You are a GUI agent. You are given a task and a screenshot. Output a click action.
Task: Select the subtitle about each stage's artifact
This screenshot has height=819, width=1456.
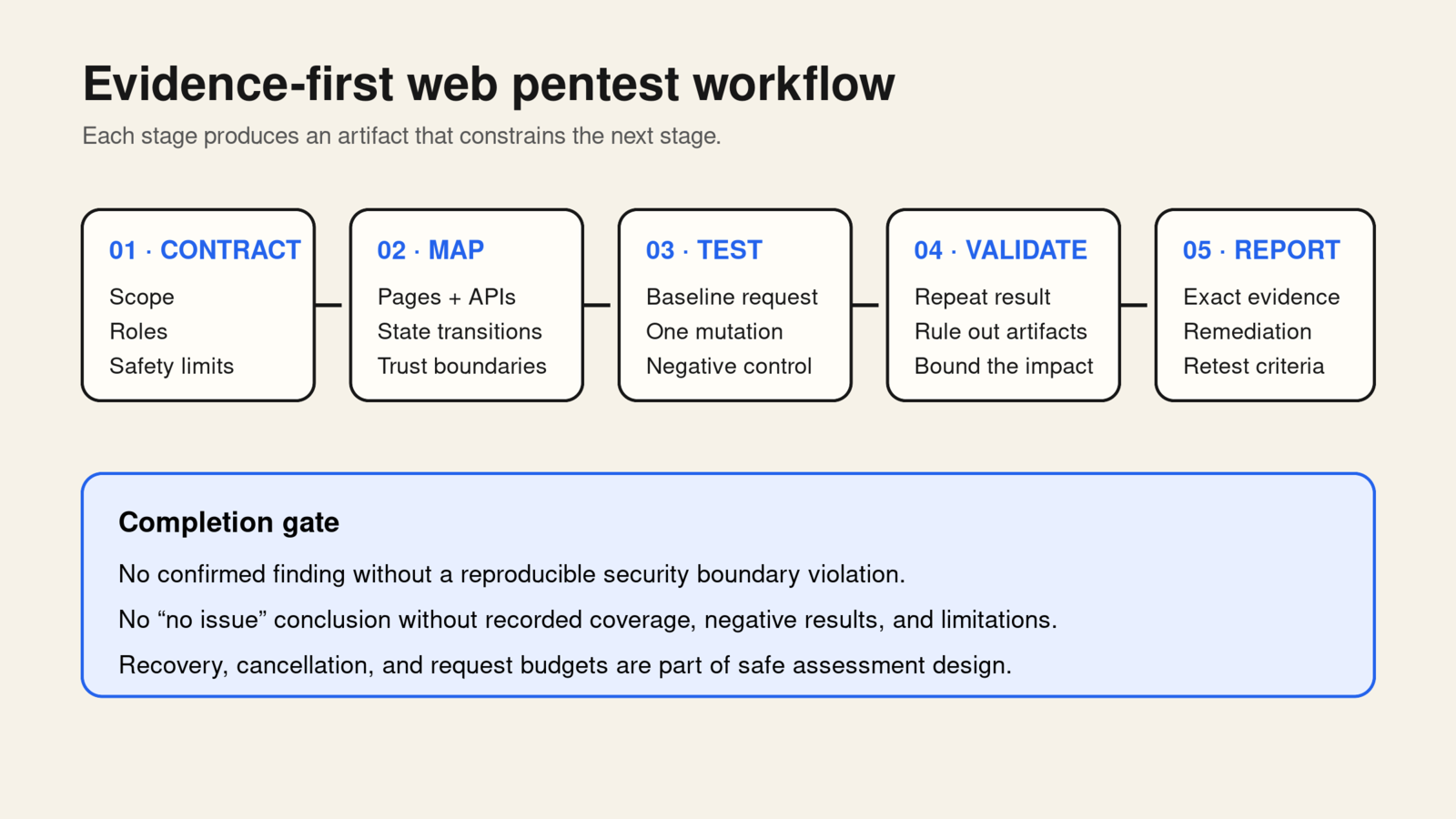[401, 136]
